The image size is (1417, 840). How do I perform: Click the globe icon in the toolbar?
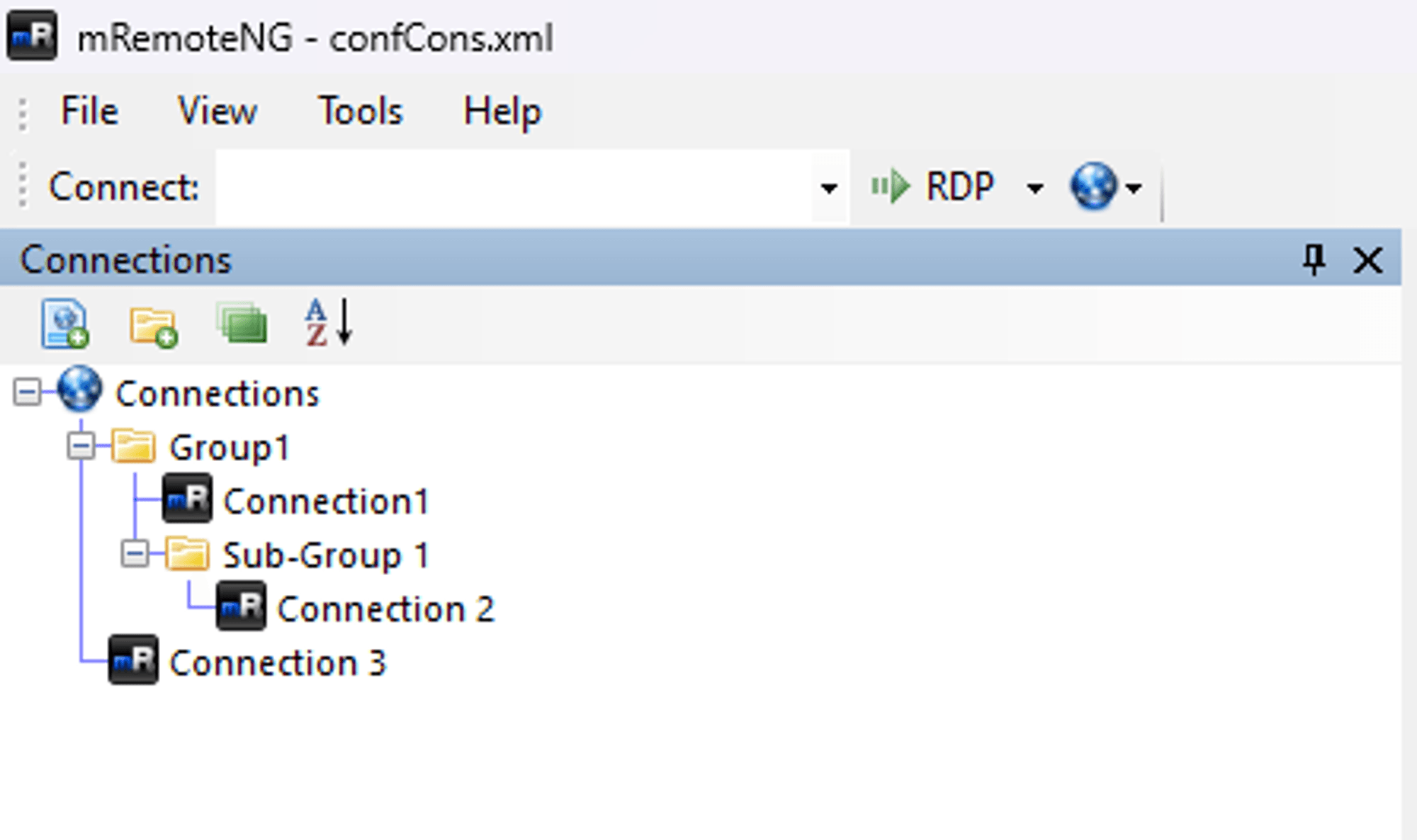1093,187
